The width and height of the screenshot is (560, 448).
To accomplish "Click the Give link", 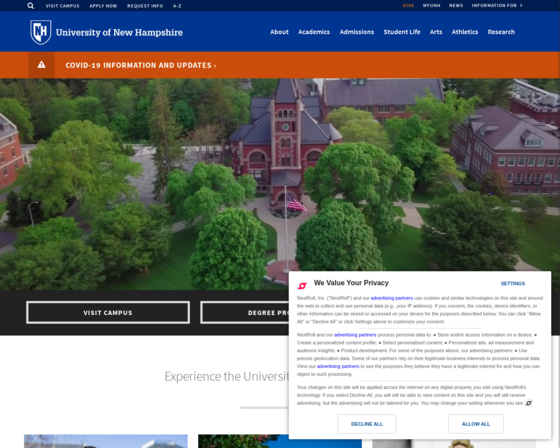I will tap(408, 5).
